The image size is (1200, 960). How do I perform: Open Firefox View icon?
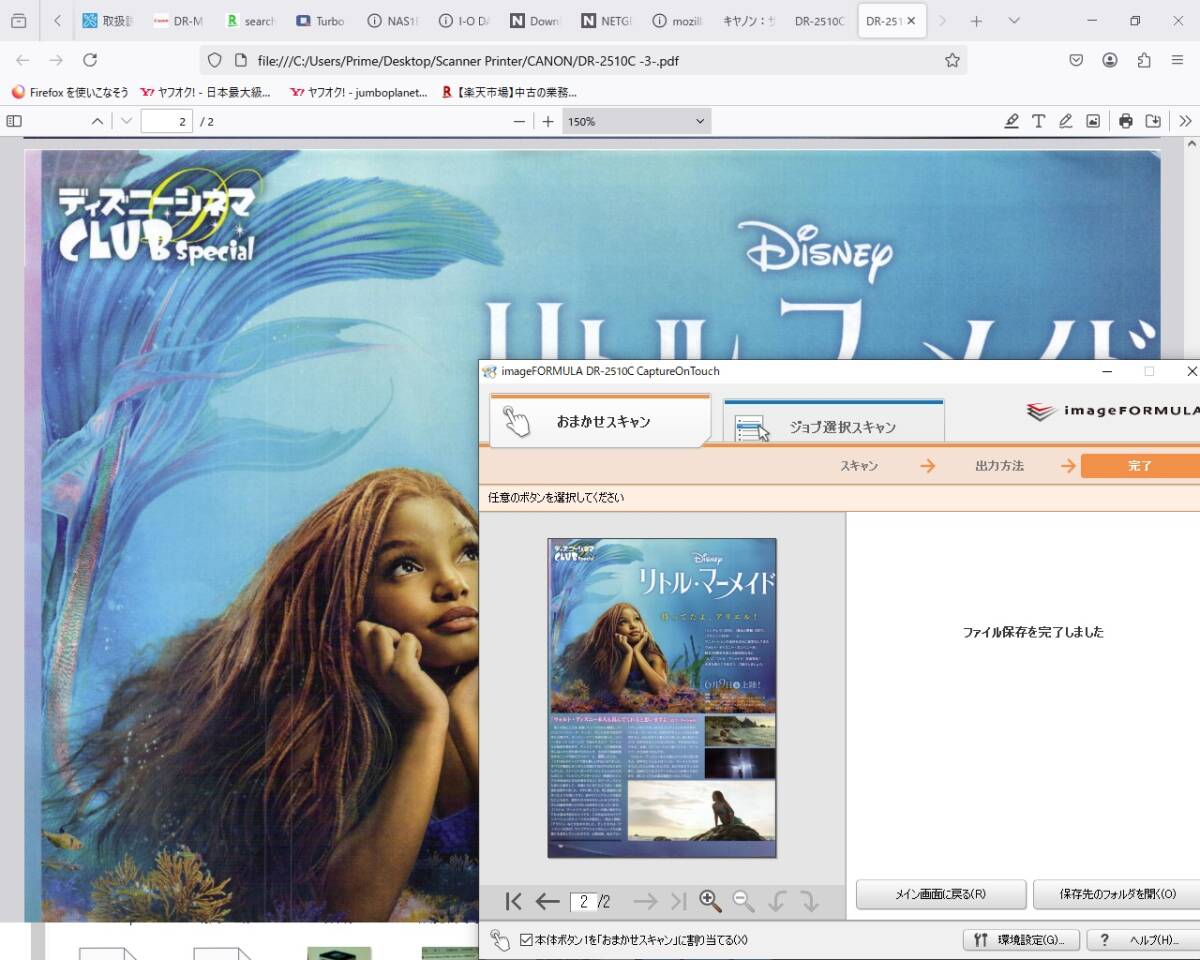19,21
